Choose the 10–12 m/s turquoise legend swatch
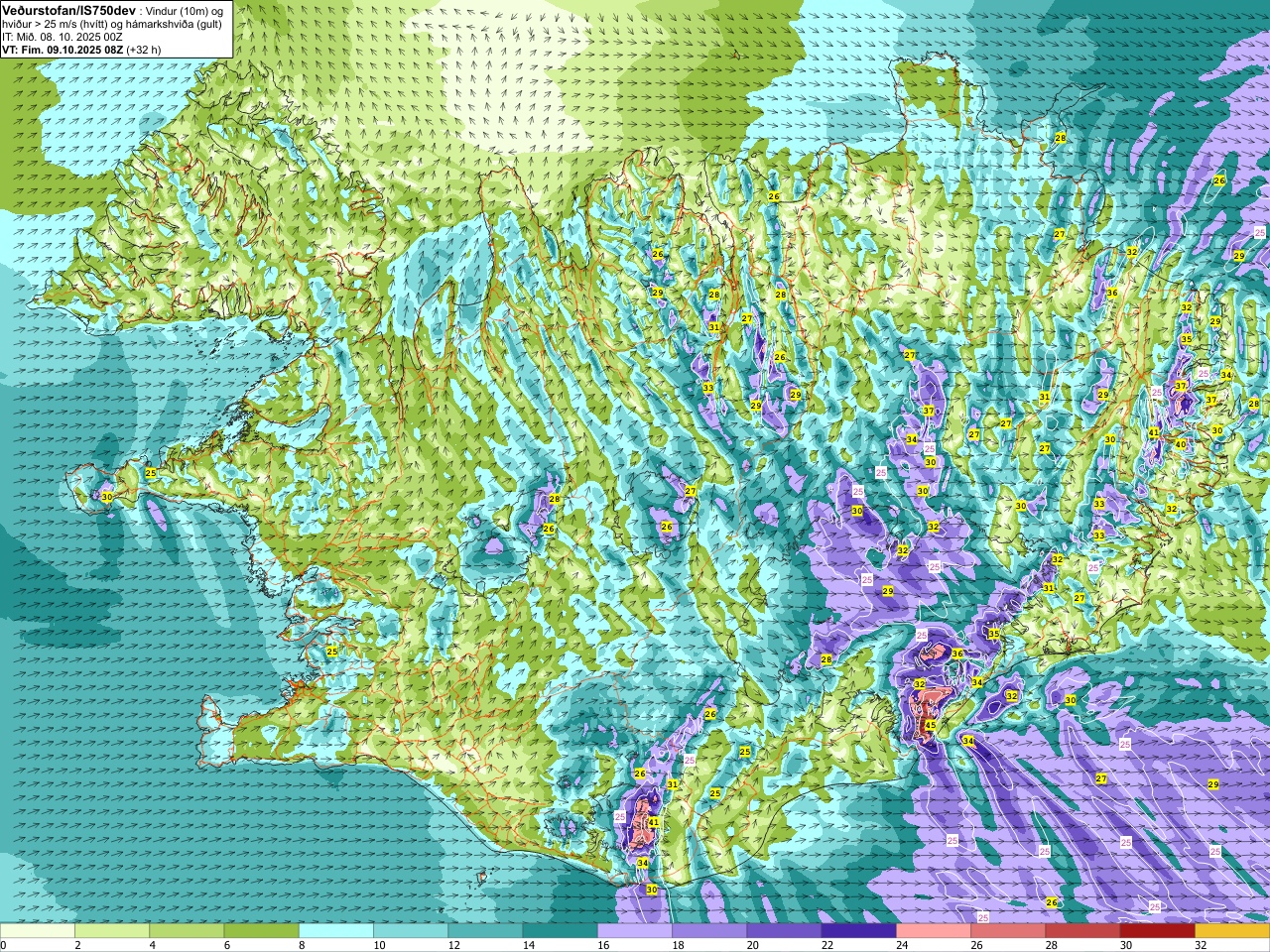 click(x=411, y=931)
